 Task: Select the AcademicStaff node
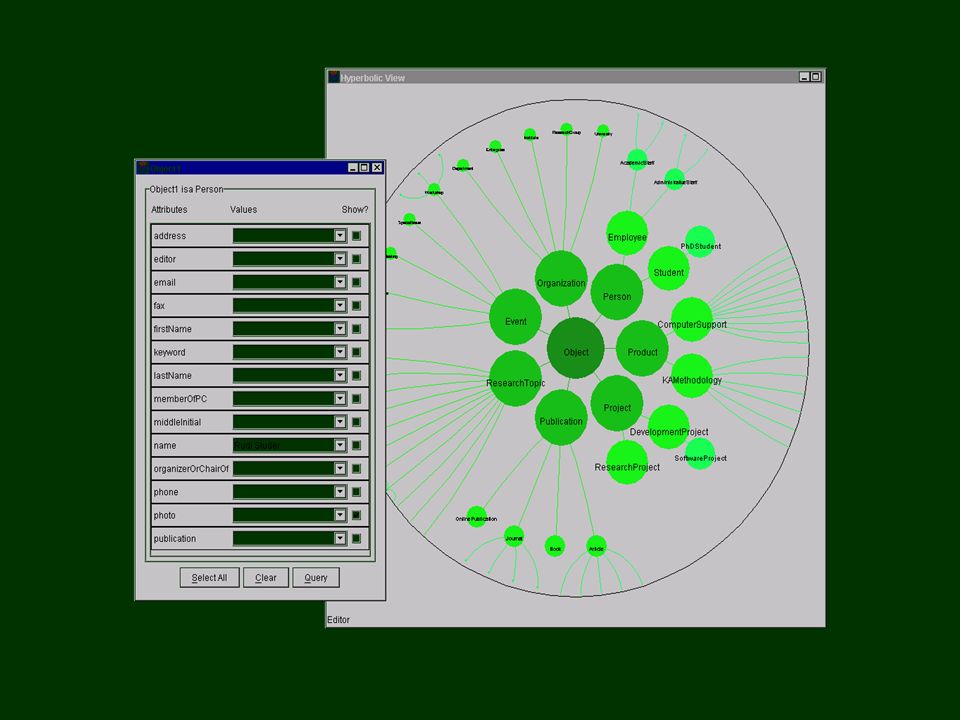[x=637, y=159]
